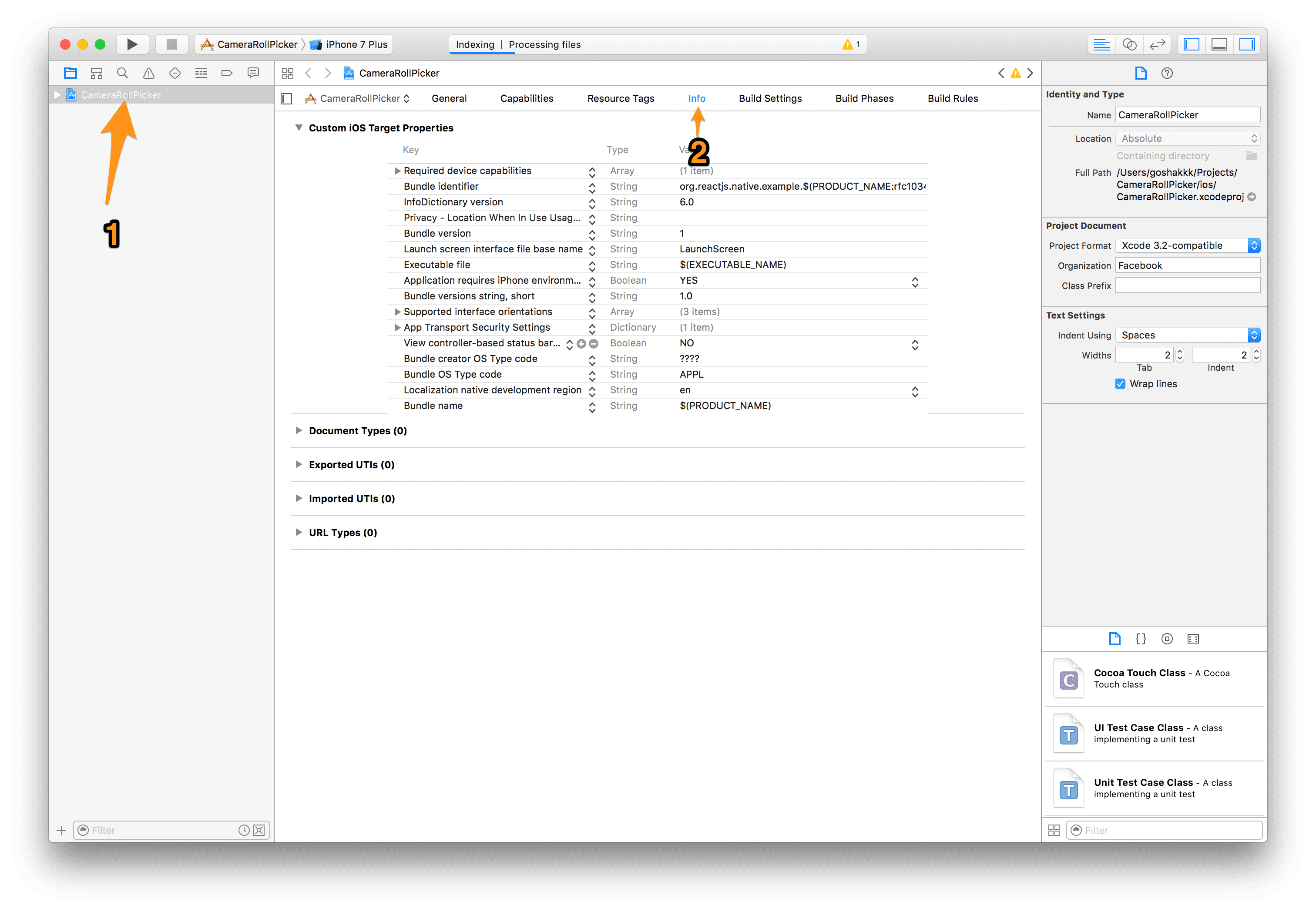Remove the View controller-based status bar row
Image resolution: width=1316 pixels, height=912 pixels.
pyautogui.click(x=594, y=344)
